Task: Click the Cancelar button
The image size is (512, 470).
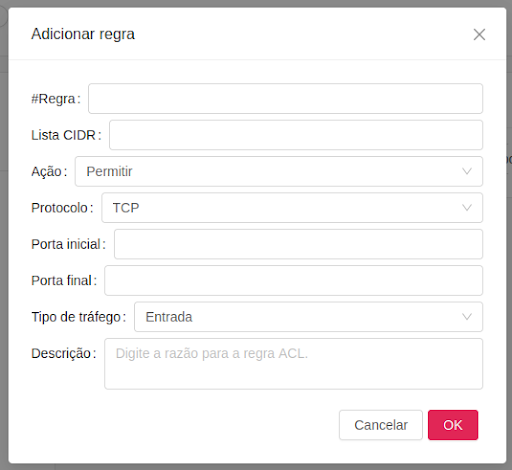Action: (381, 425)
